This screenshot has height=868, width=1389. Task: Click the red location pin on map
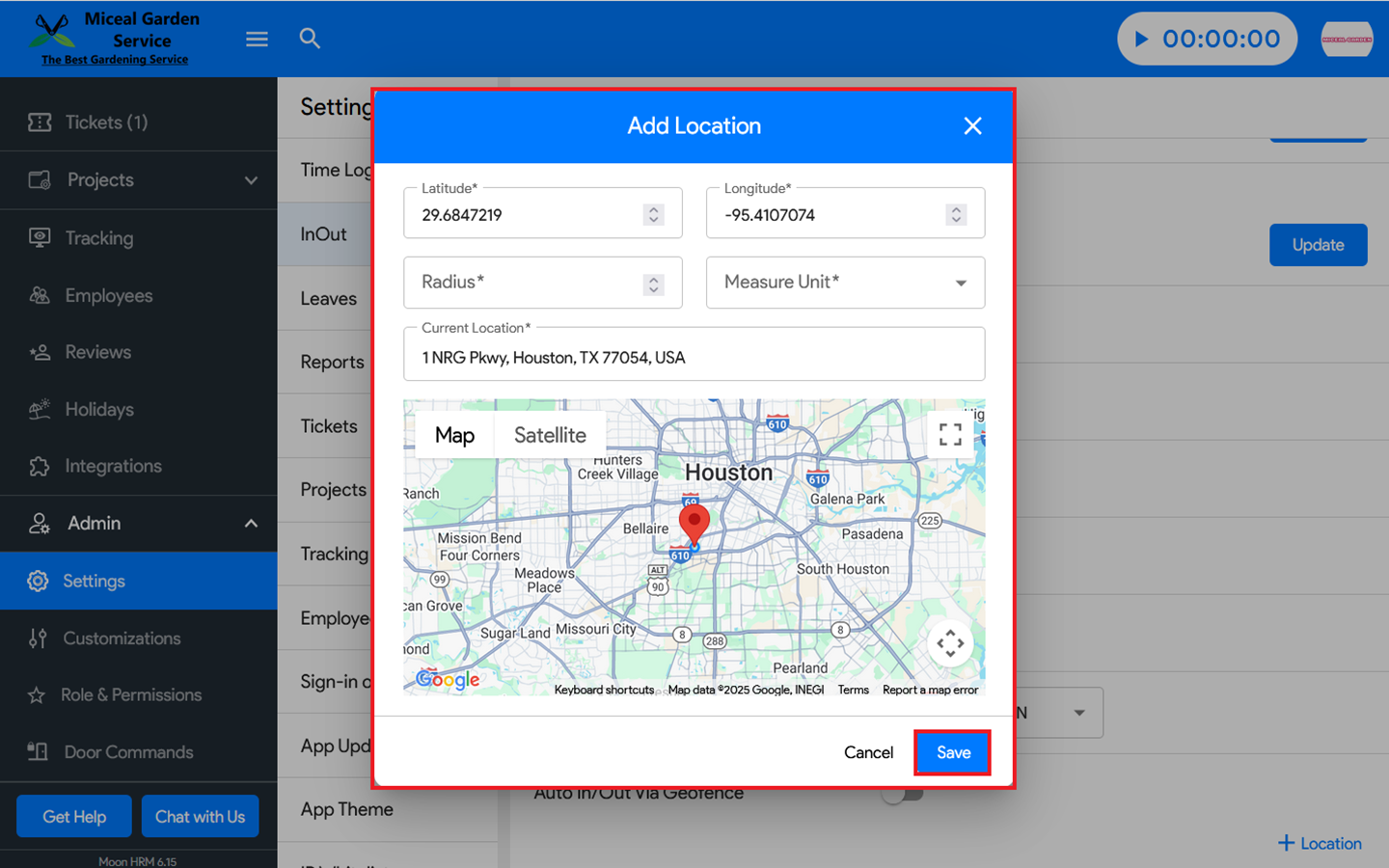coord(694,524)
